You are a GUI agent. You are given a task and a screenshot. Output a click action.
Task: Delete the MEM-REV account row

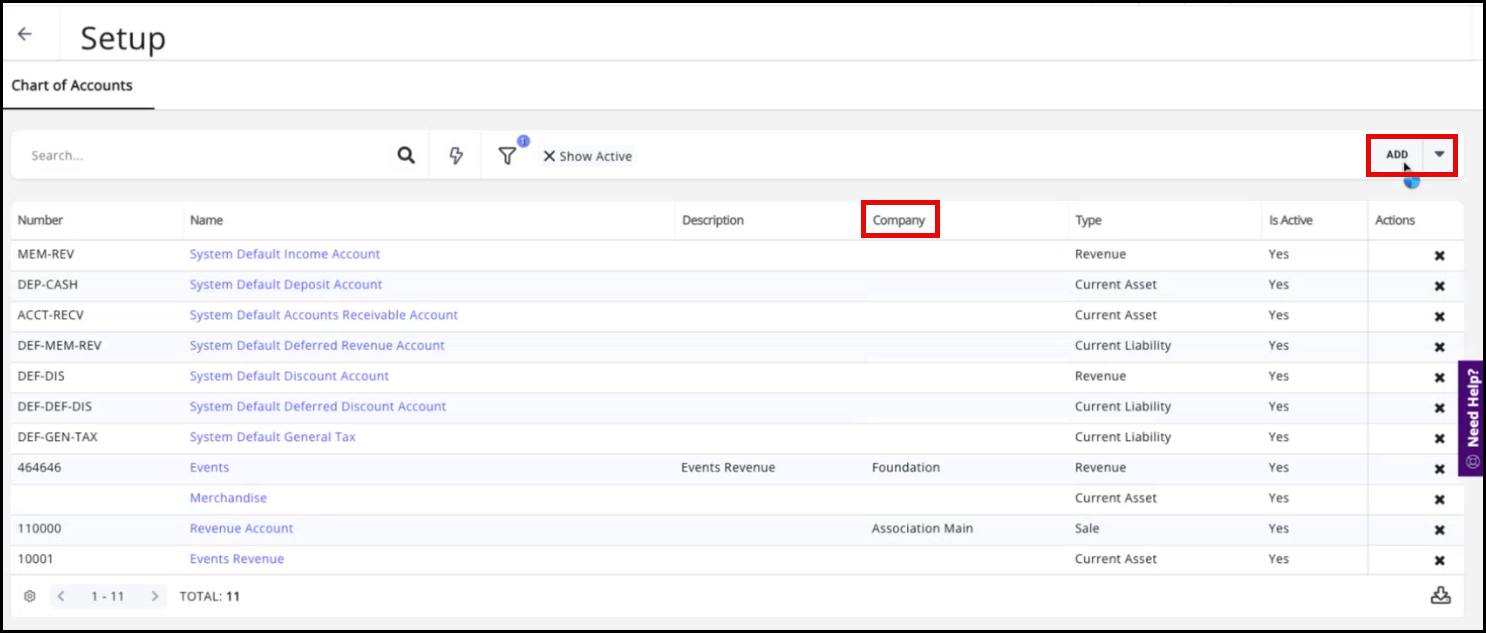pyautogui.click(x=1439, y=256)
